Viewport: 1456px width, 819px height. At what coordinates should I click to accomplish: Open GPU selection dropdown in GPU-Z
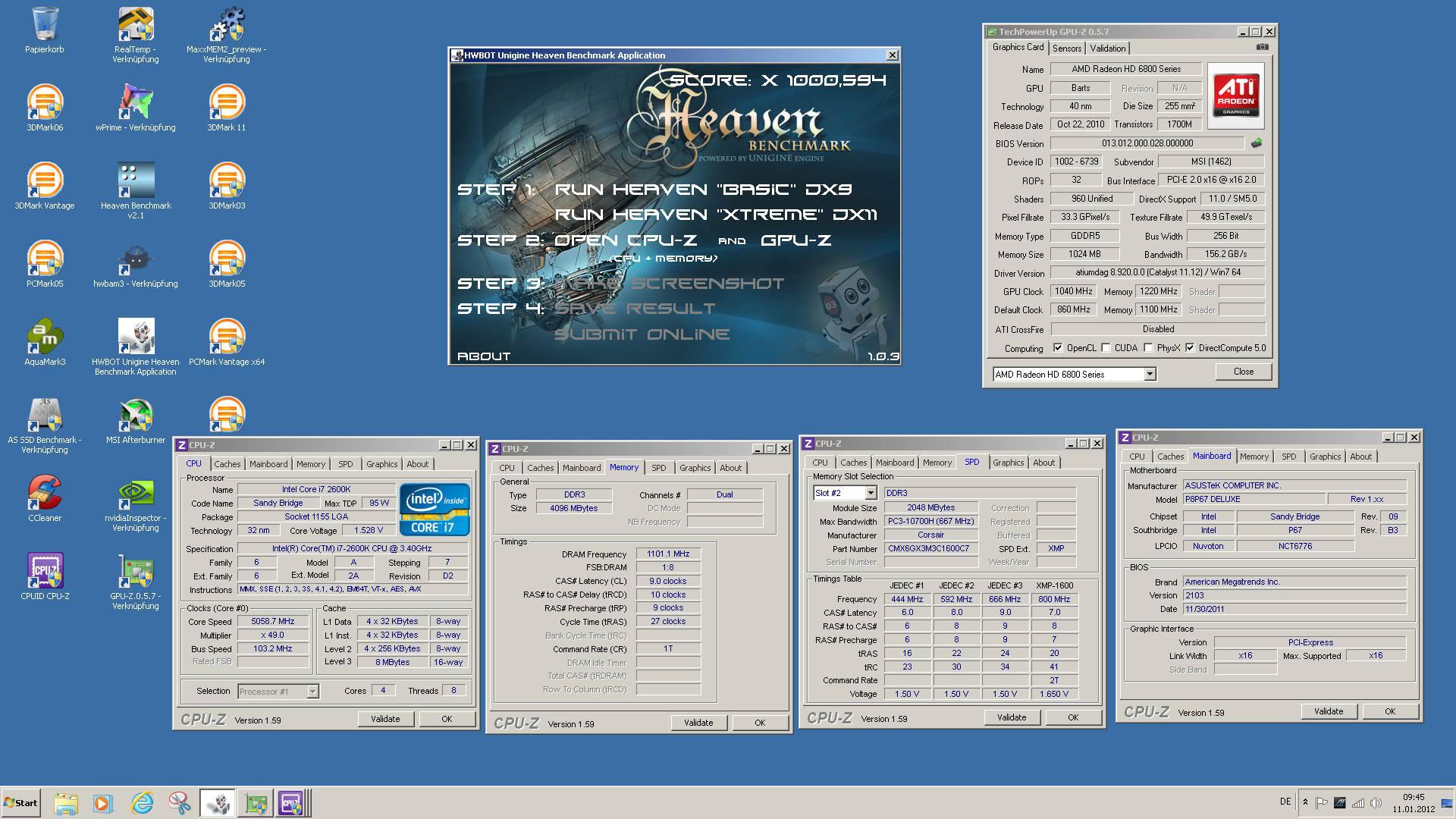(x=1150, y=374)
